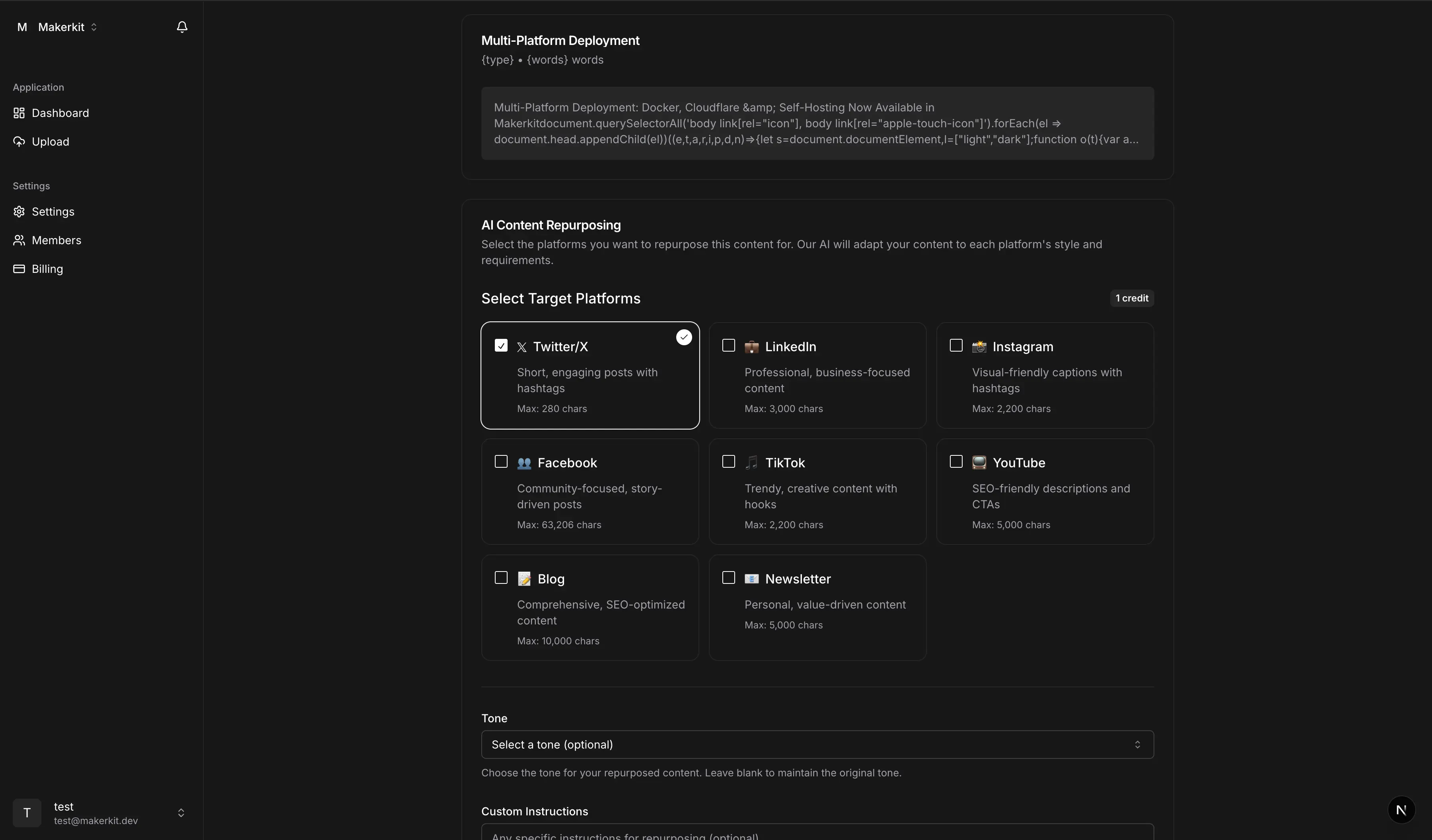Open the Tone selection dropdown
Screen dimensions: 1432x840
click(x=817, y=745)
